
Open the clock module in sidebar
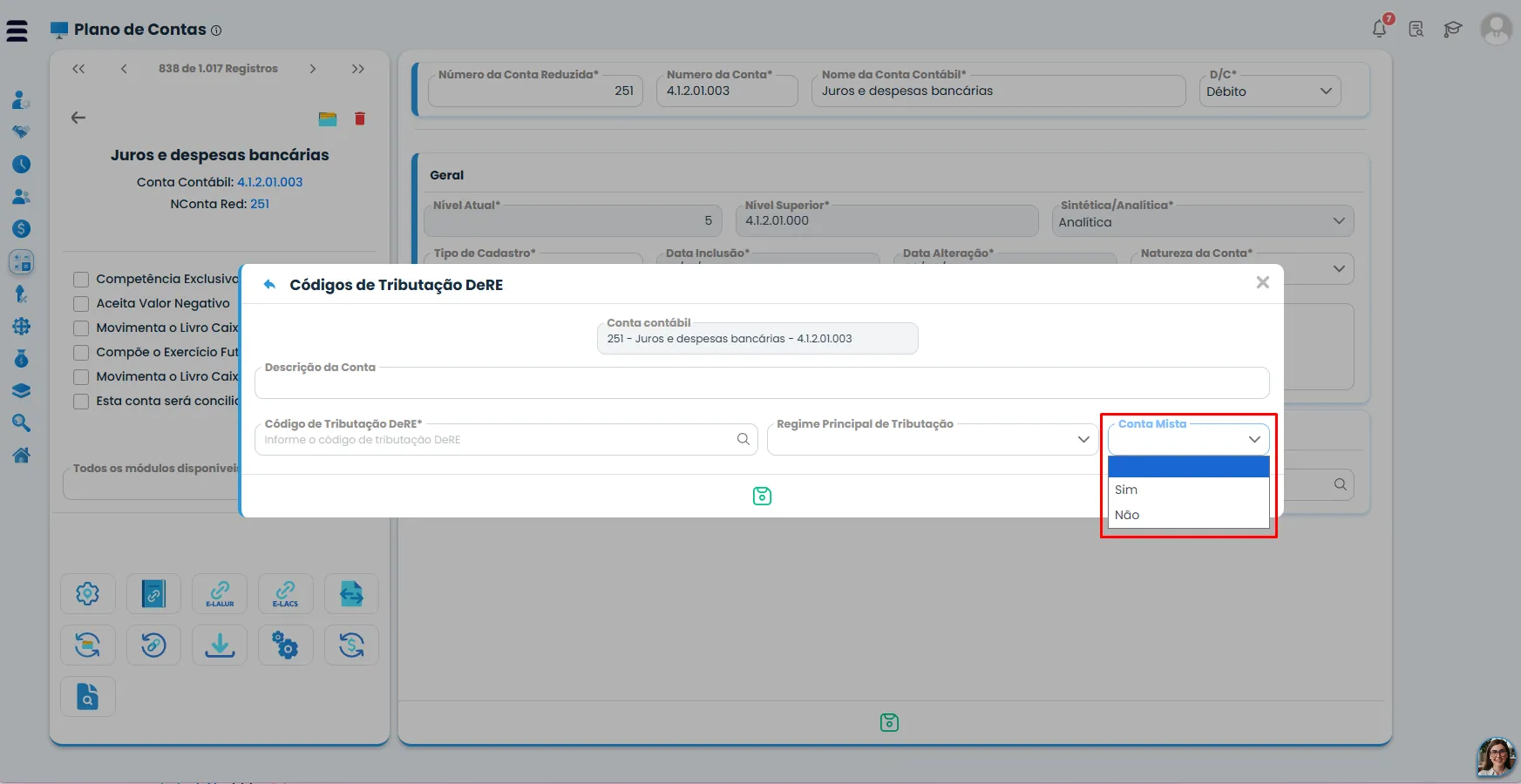(x=21, y=165)
